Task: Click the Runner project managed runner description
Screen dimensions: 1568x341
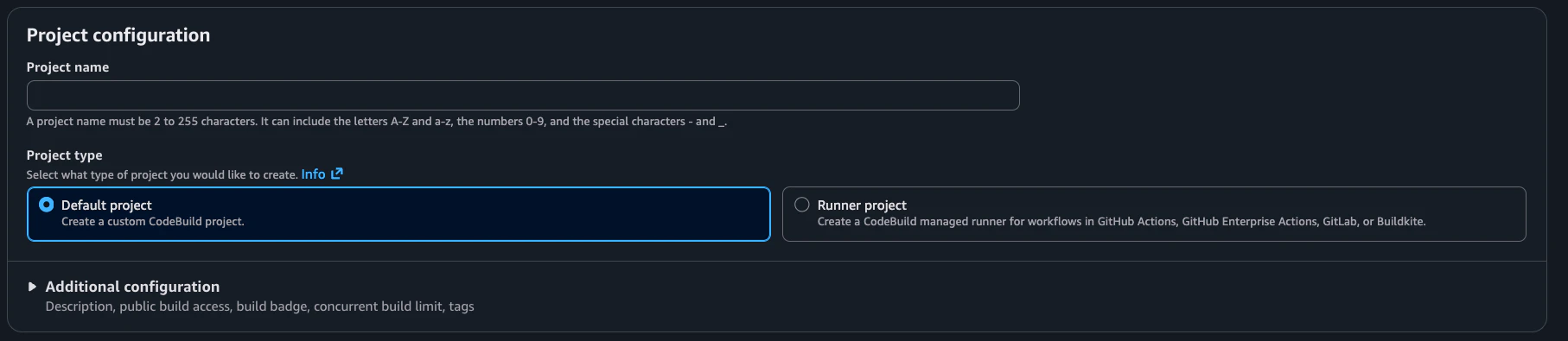Action: (1121, 222)
